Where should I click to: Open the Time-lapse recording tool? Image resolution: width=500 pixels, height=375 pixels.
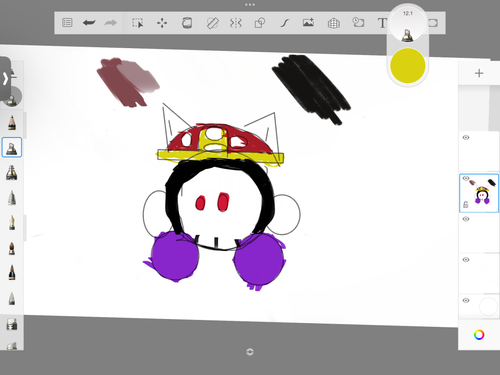click(358, 22)
